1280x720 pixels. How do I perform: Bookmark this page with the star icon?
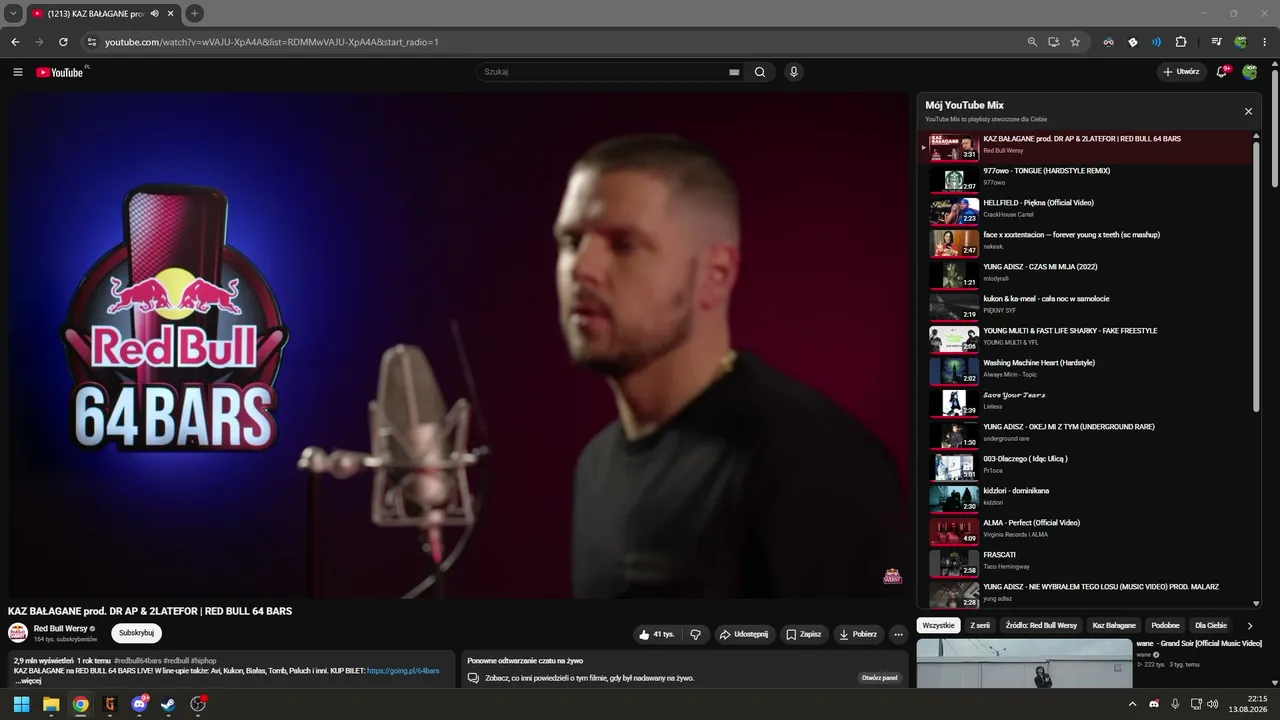(x=1075, y=42)
